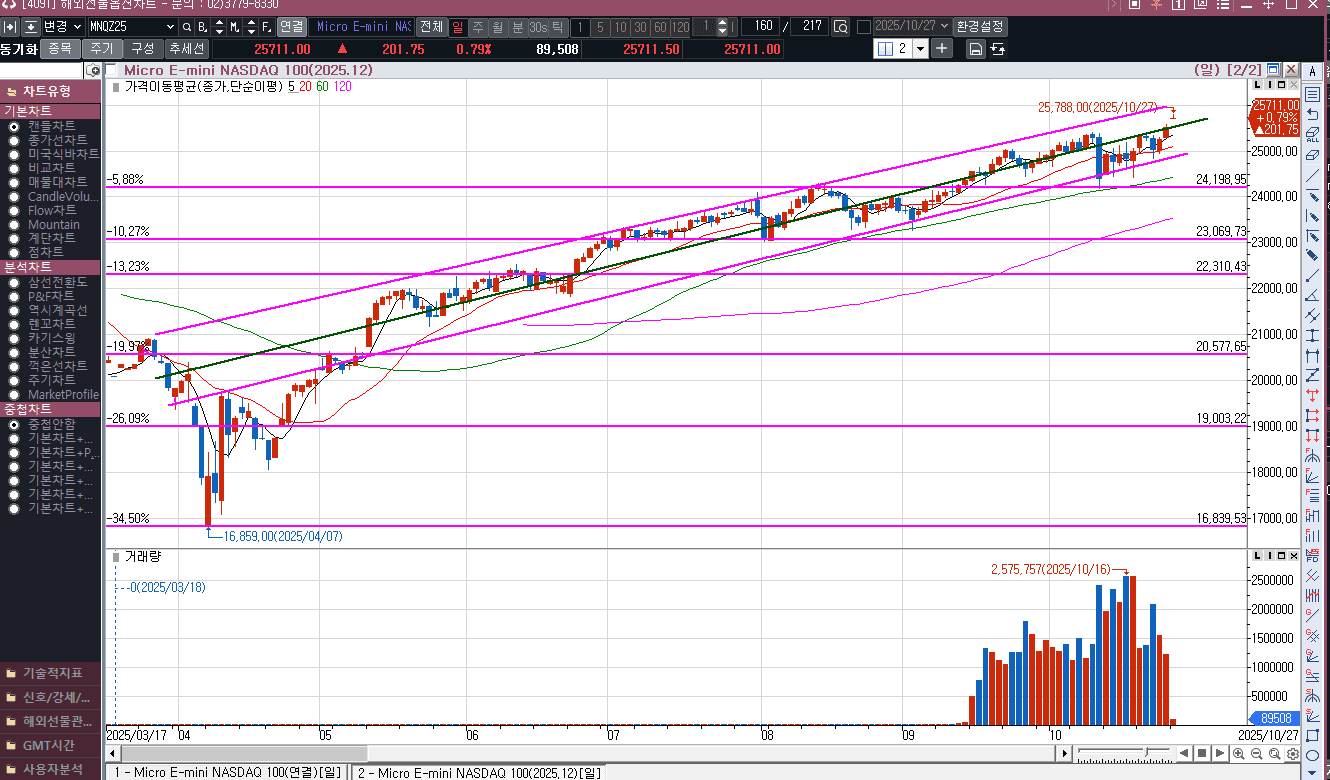The width and height of the screenshot is (1330, 780).
Task: Open chart settings gear icon at bottom right
Action: point(1293,753)
